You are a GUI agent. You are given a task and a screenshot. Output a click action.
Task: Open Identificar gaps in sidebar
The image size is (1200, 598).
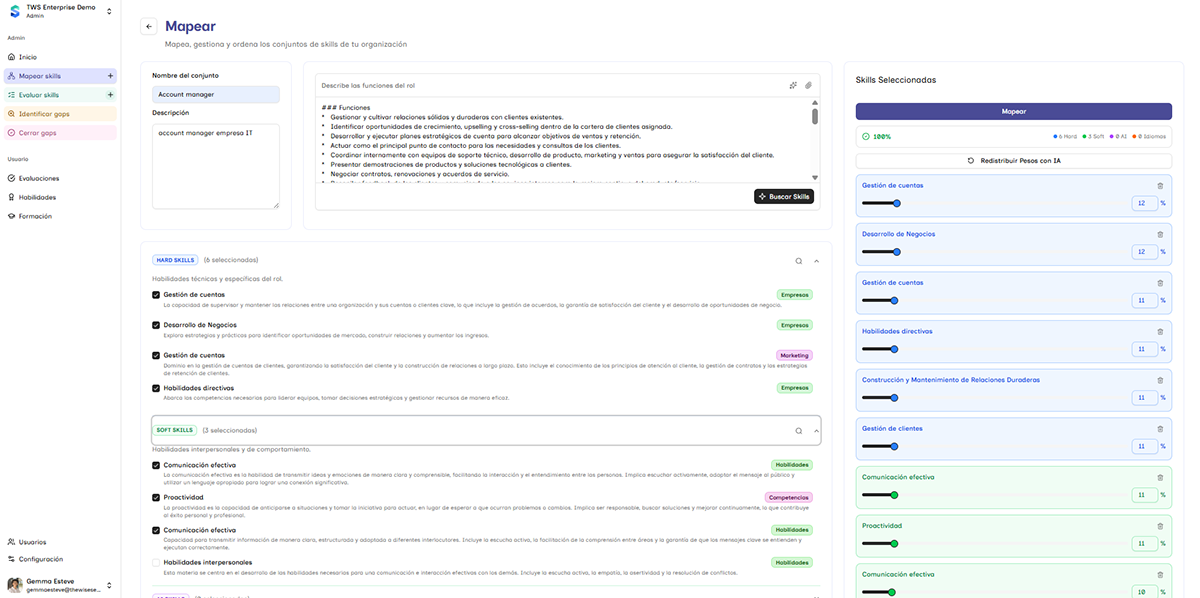tap(44, 114)
